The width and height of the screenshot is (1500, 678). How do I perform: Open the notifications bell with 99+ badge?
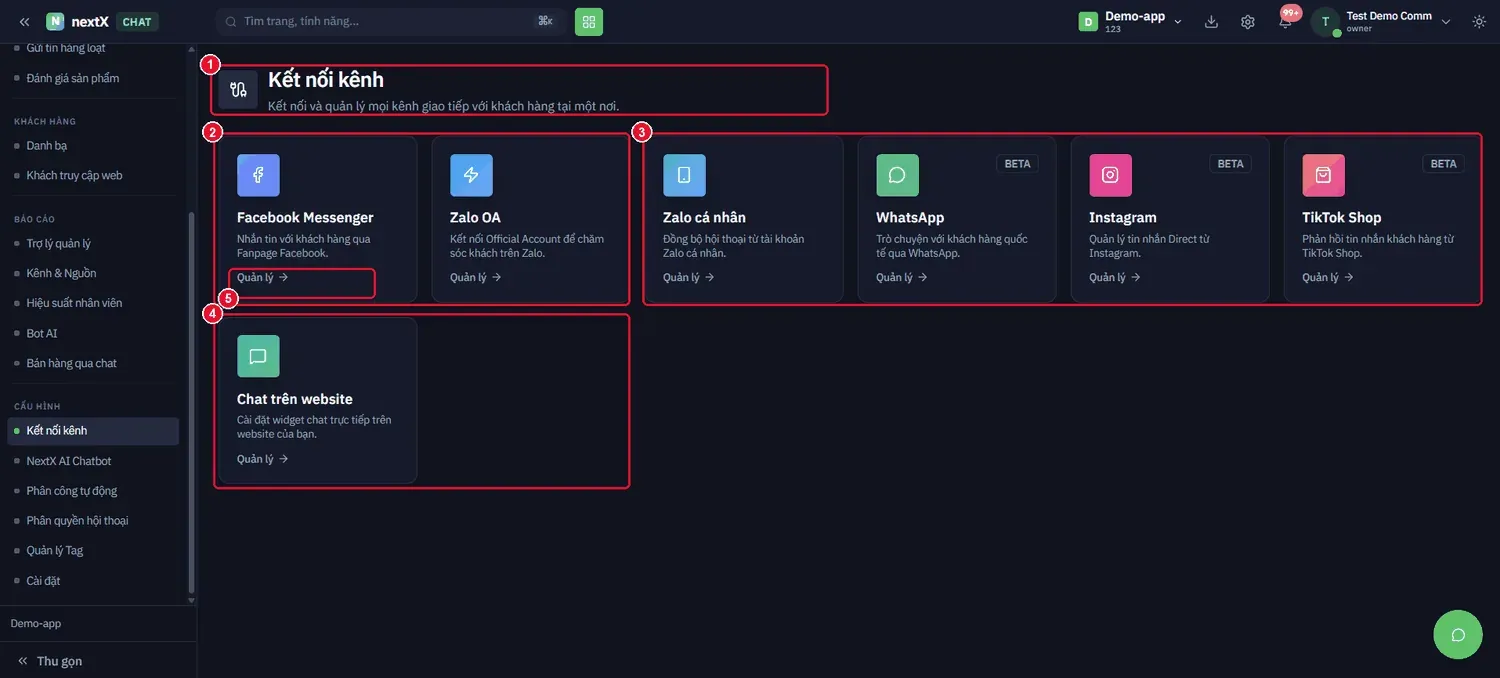coord(1286,20)
